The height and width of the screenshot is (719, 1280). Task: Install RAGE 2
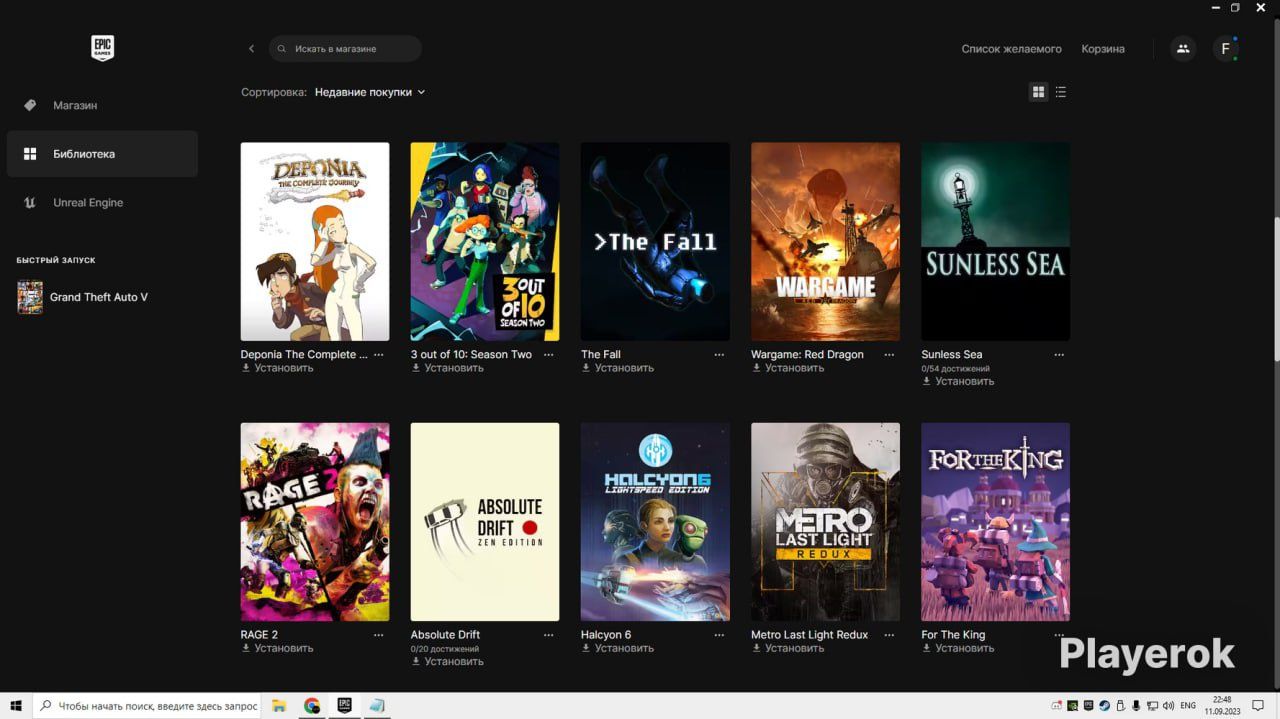click(x=277, y=648)
